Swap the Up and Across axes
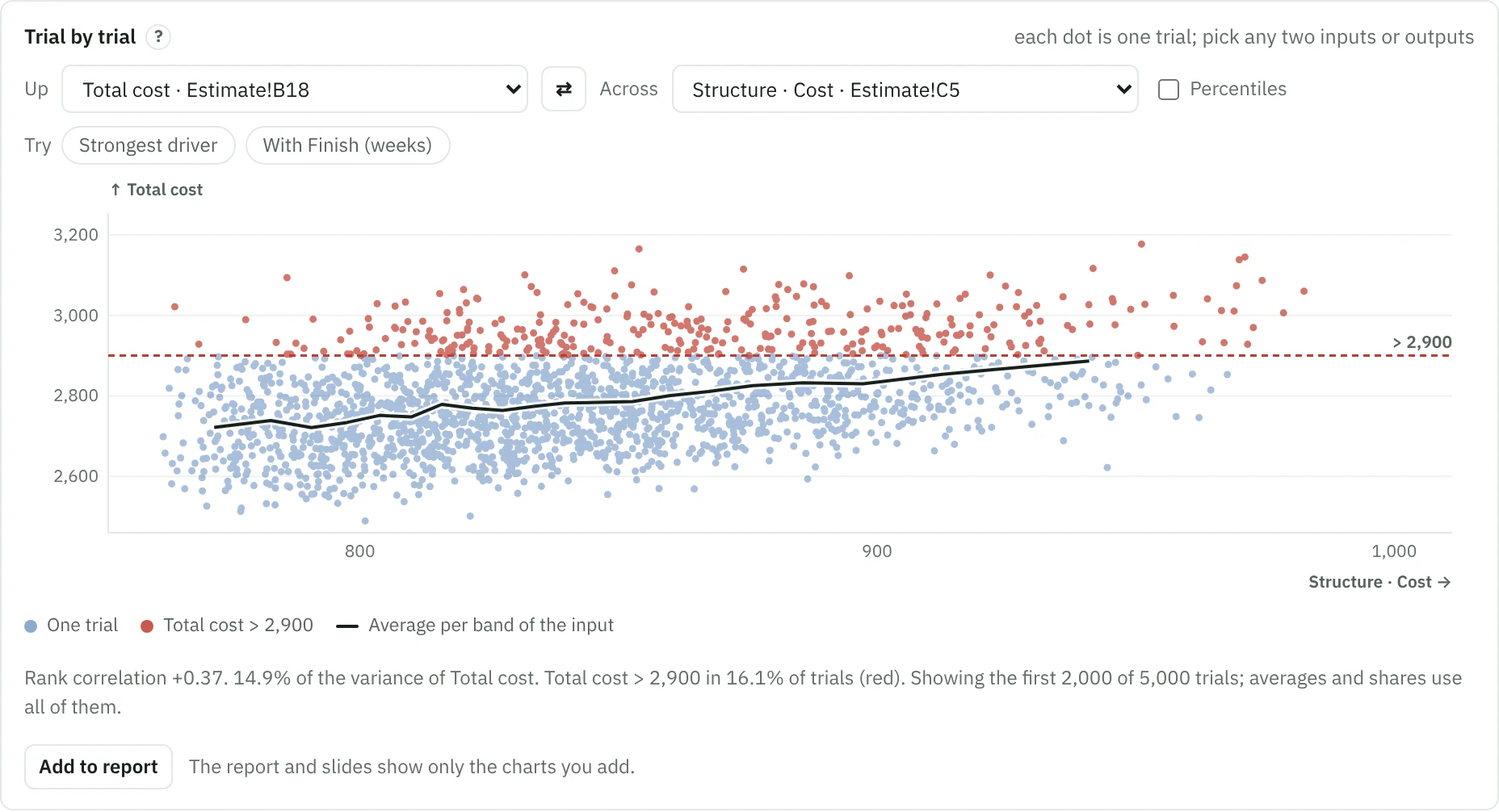This screenshot has height=812, width=1499. [x=564, y=89]
